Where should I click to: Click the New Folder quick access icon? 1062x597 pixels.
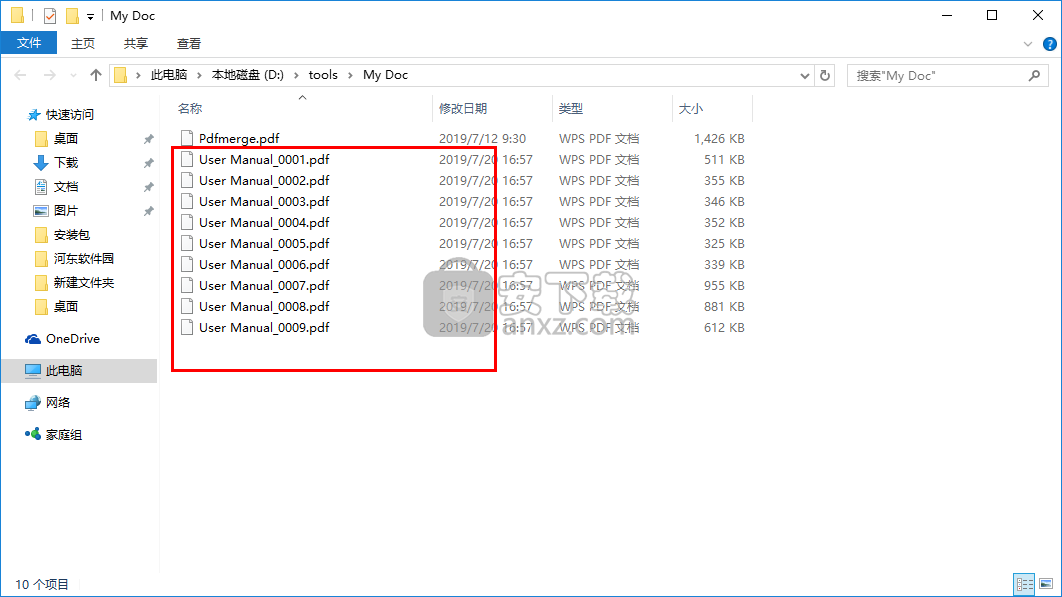(72, 16)
